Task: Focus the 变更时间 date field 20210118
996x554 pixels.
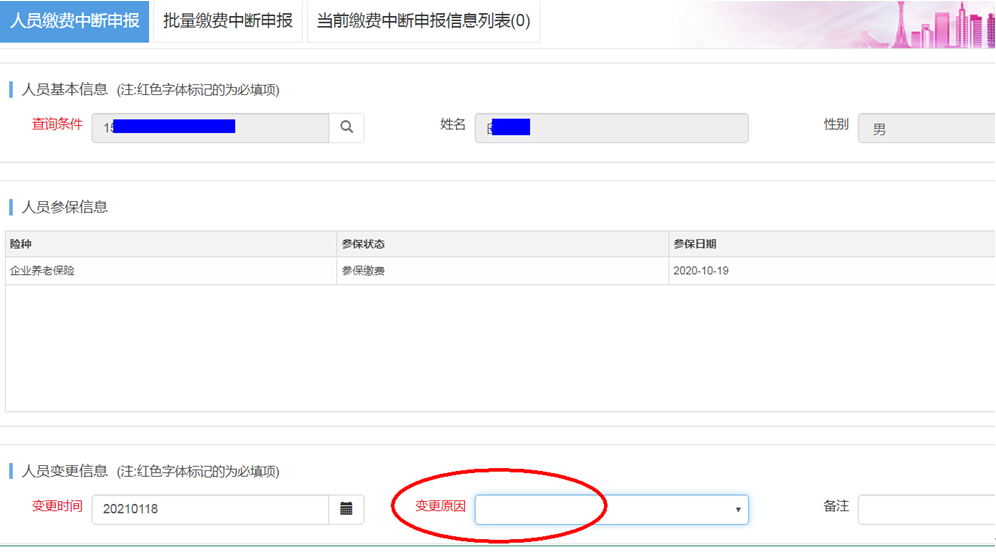Action: click(x=210, y=509)
